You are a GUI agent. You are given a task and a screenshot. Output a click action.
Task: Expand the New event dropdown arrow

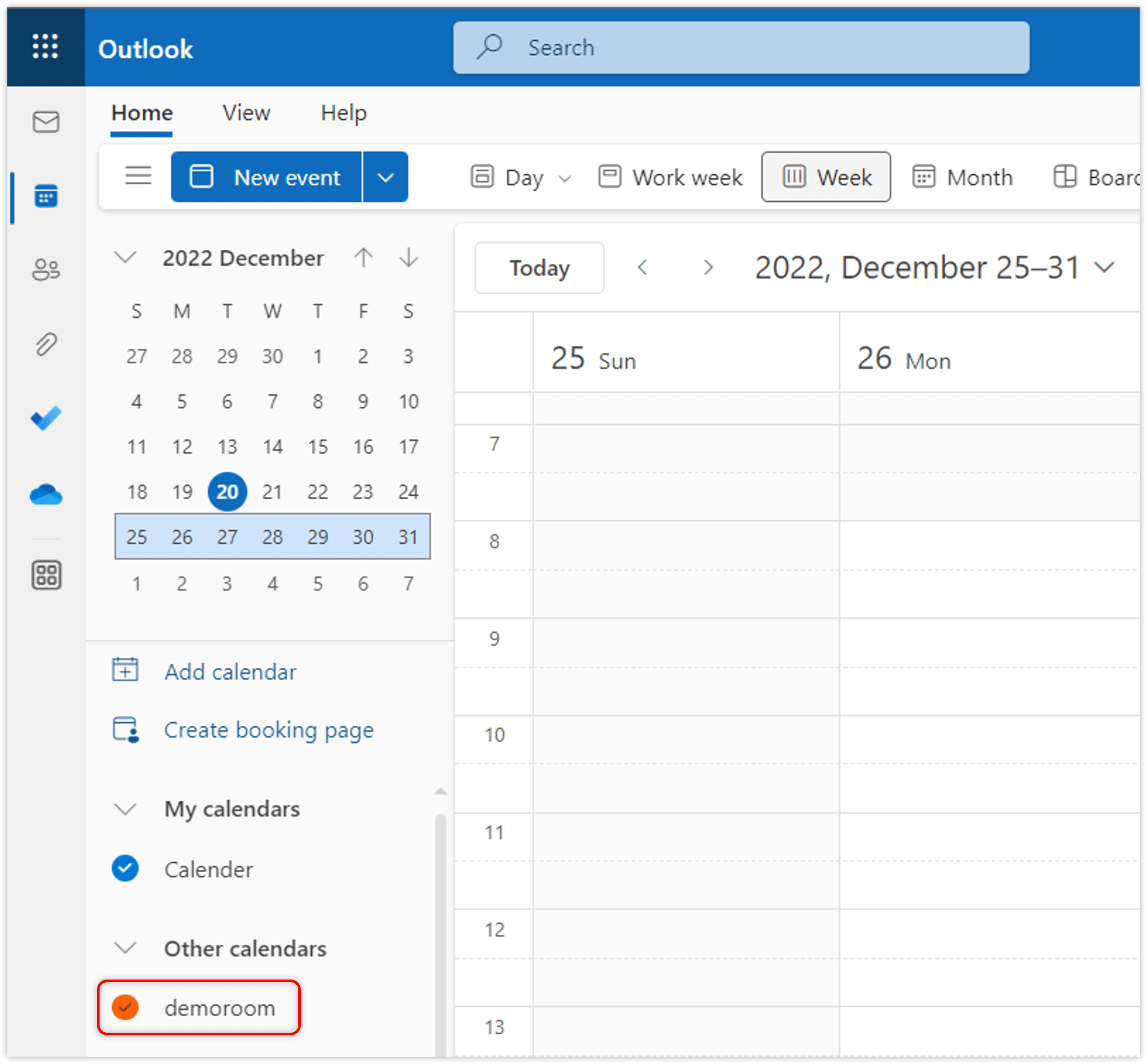385,177
